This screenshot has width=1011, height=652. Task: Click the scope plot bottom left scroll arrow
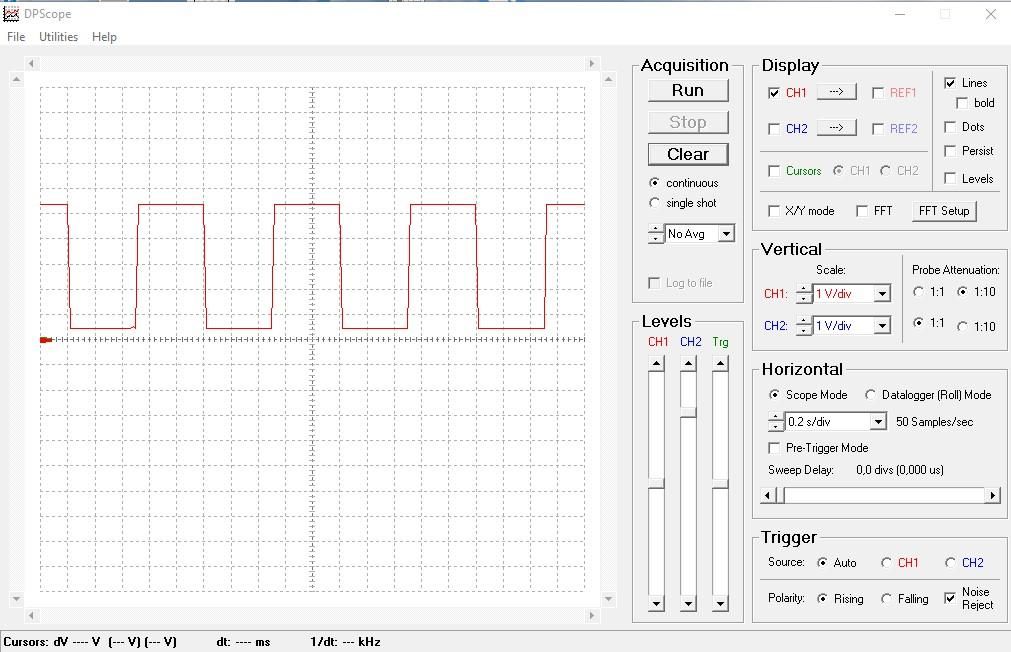(x=31, y=615)
